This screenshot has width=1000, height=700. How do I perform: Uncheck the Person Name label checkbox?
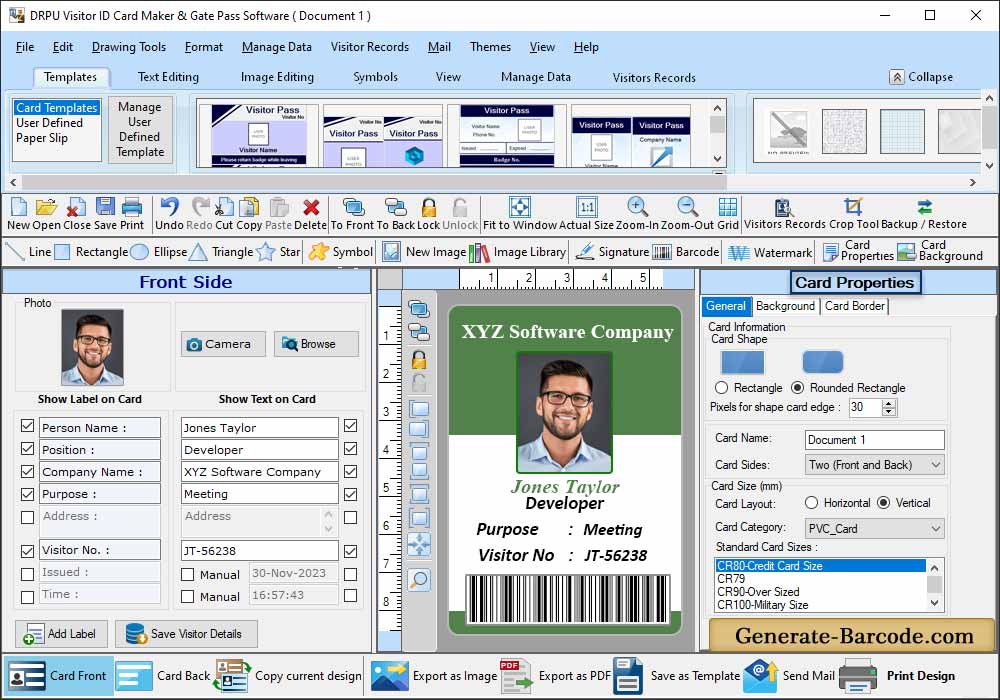click(27, 426)
